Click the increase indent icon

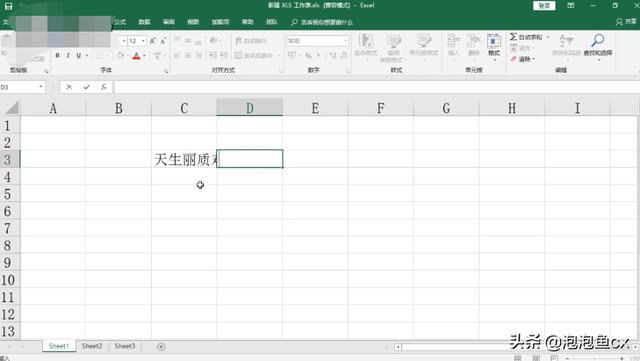tap(224, 55)
